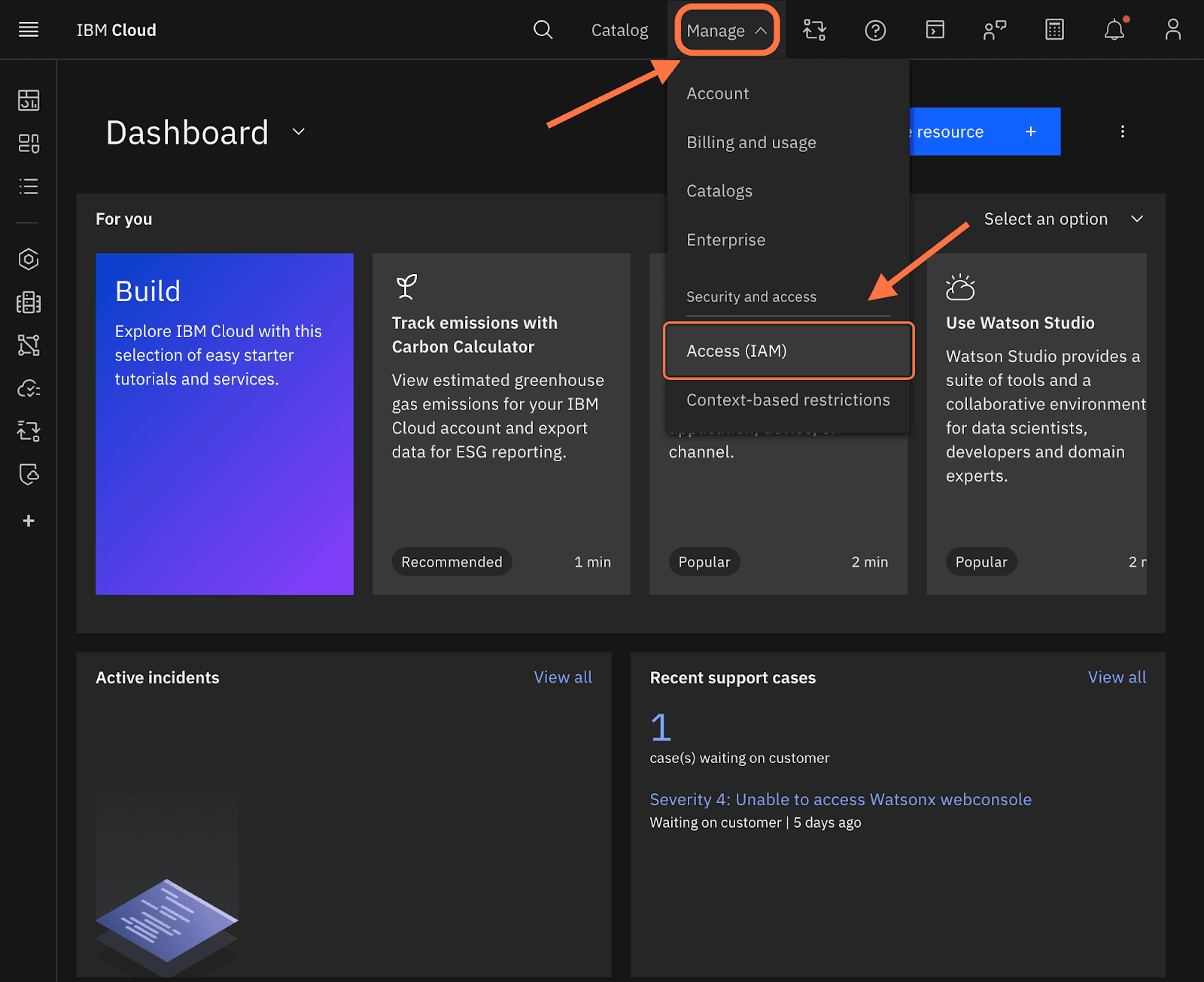Open the Severity 4 Watsonx support case

click(840, 799)
